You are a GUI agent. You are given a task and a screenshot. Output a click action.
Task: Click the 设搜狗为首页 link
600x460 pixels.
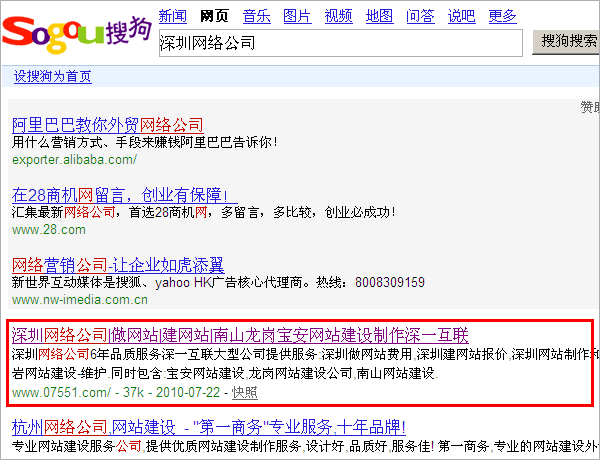[x=52, y=77]
